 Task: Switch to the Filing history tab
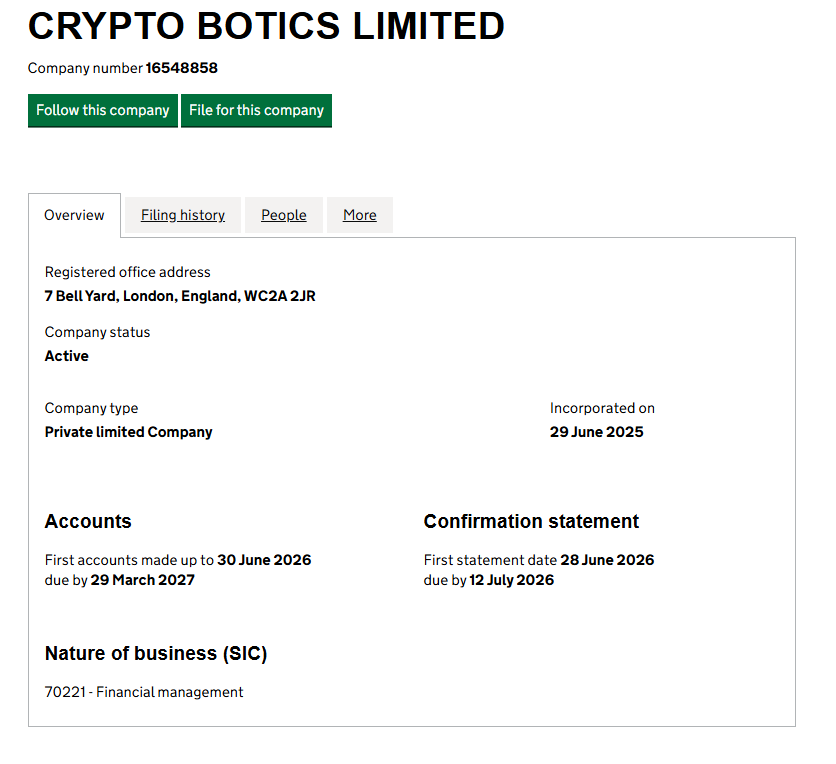(x=182, y=215)
